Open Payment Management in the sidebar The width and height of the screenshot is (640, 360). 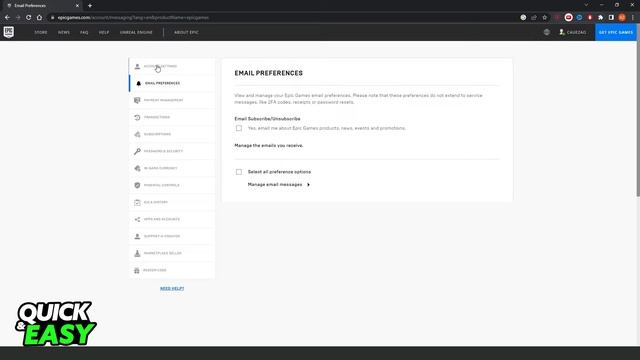[172, 100]
